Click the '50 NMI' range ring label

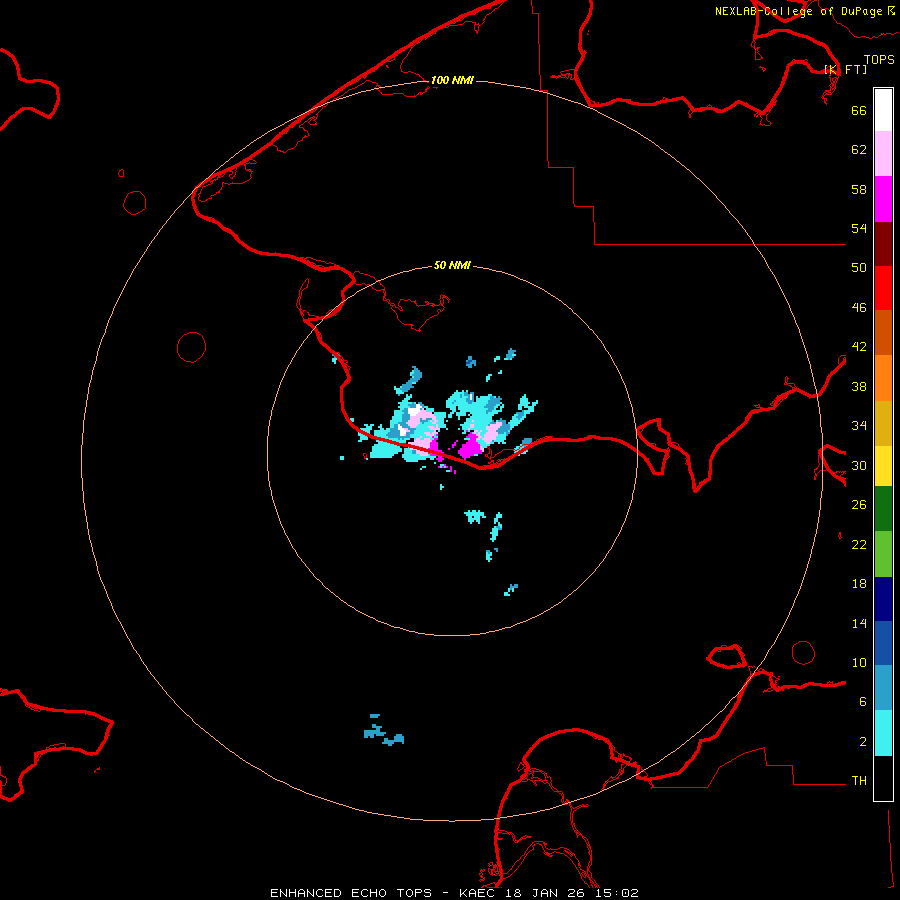pos(452,265)
